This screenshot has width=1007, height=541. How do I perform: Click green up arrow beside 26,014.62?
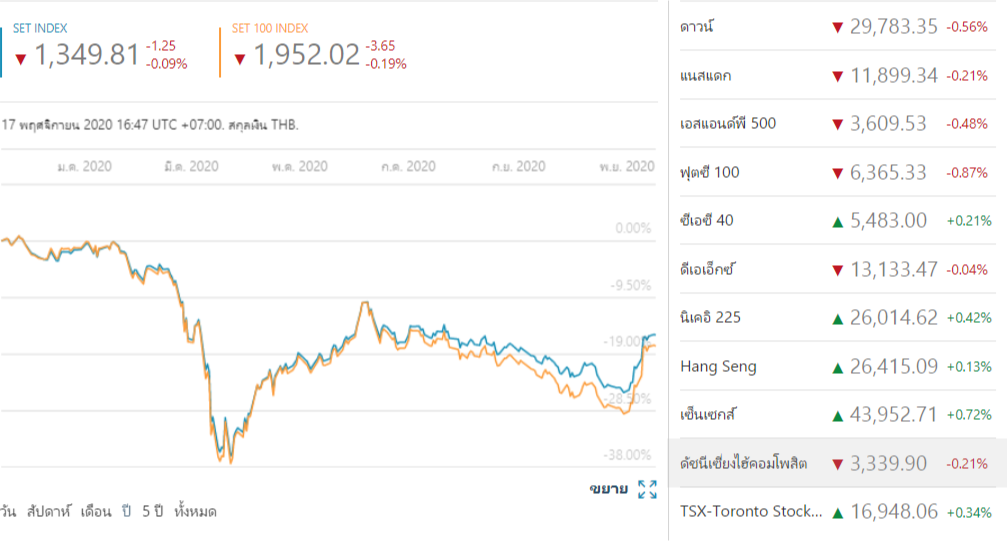tap(838, 319)
